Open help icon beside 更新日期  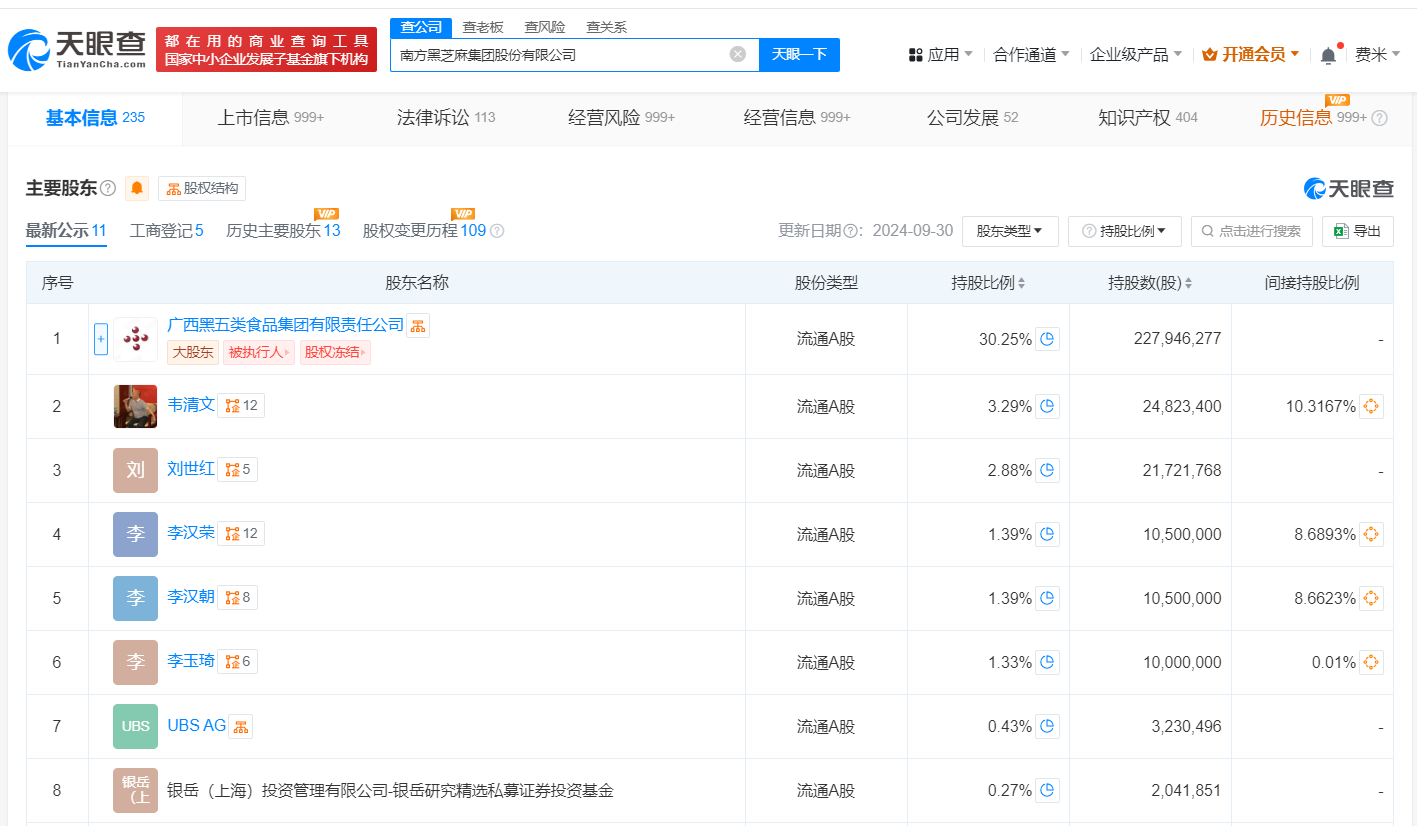coord(853,231)
